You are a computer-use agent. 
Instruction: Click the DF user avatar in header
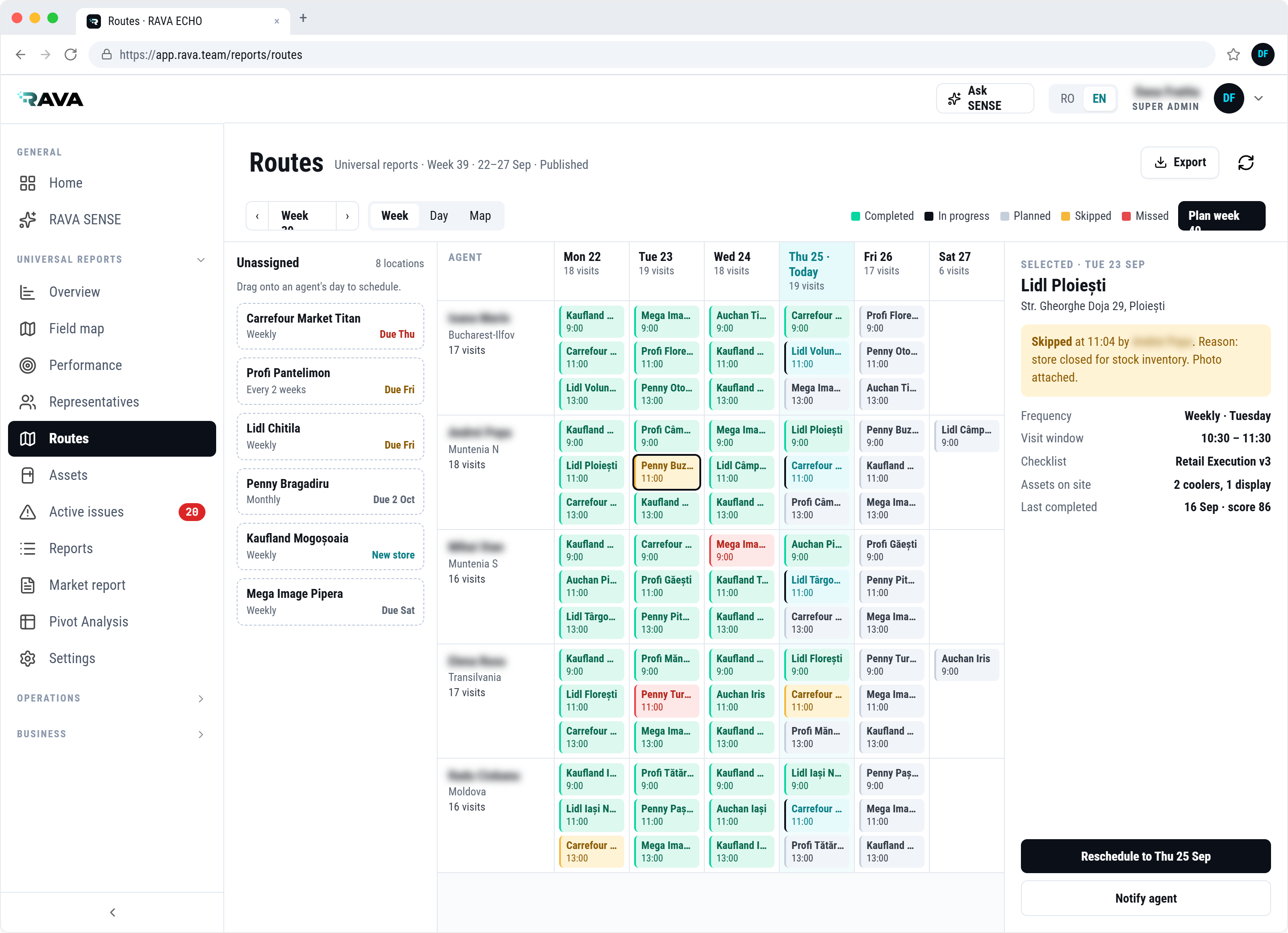coord(1229,98)
